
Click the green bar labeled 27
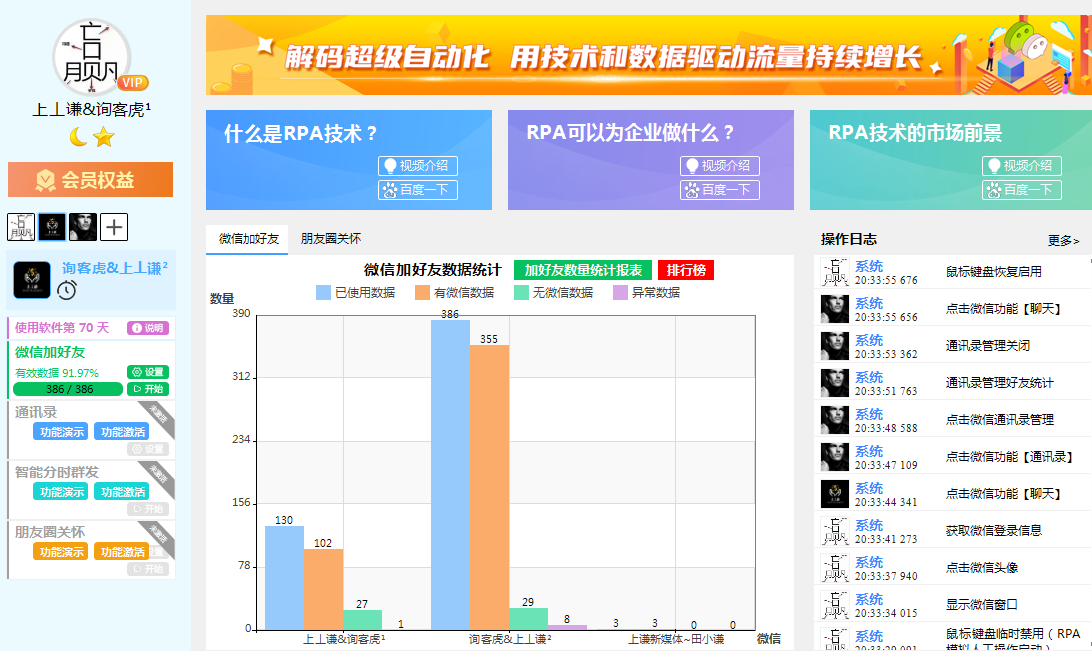[x=362, y=620]
